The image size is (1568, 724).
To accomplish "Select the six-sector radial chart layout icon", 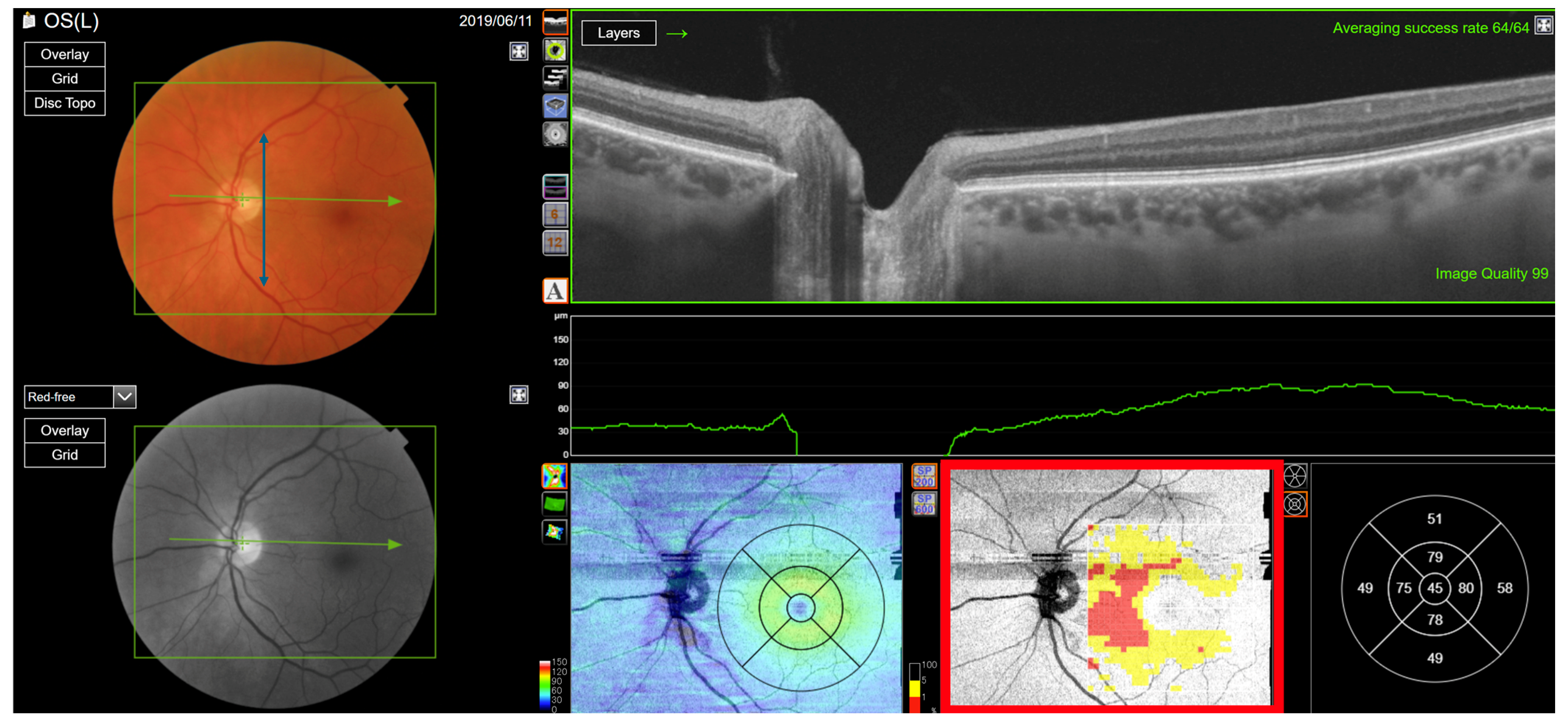I will point(1295,476).
